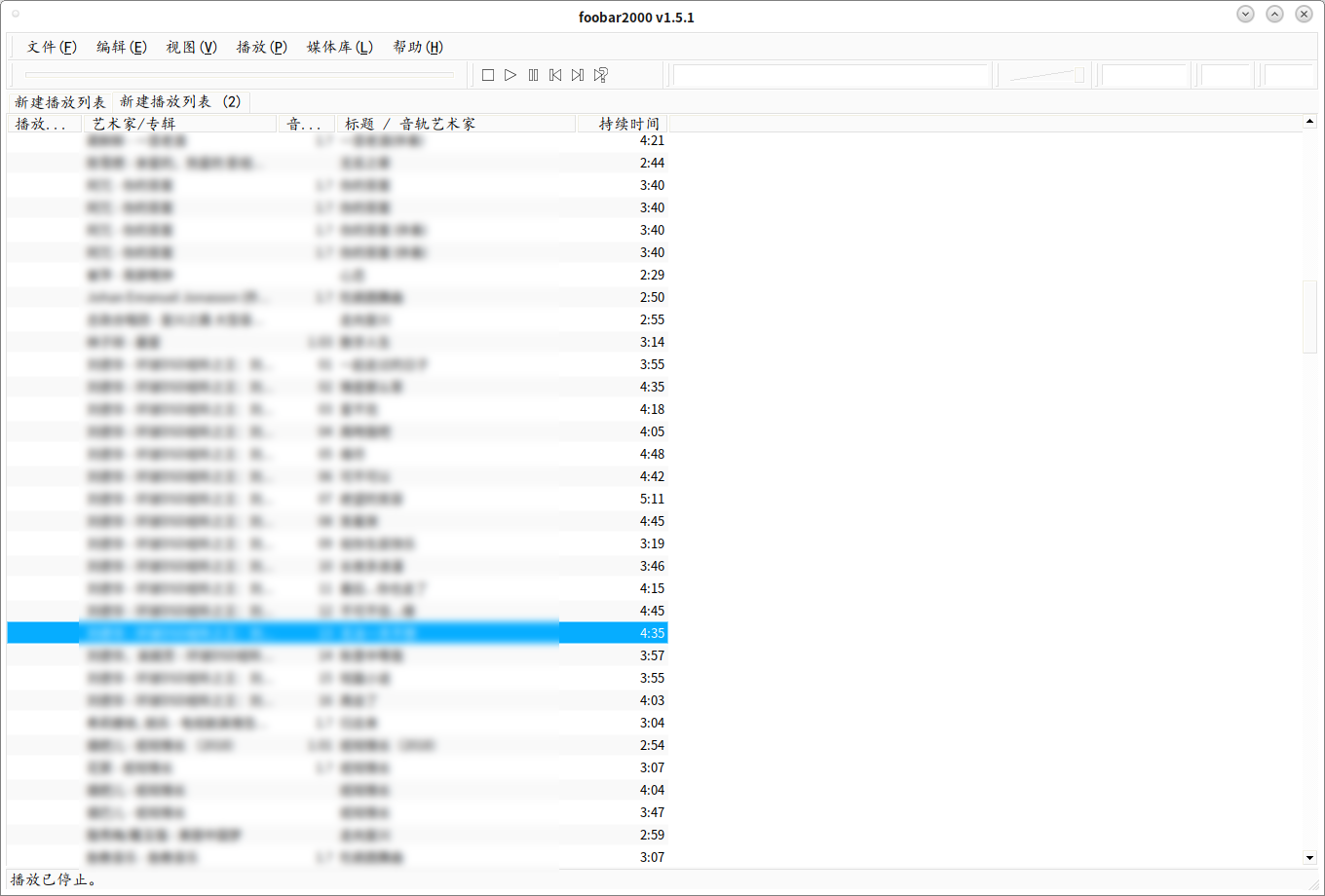Viewport: 1325px width, 896px height.
Task: Click the window chevron-up button in titlebar
Action: (x=1274, y=14)
